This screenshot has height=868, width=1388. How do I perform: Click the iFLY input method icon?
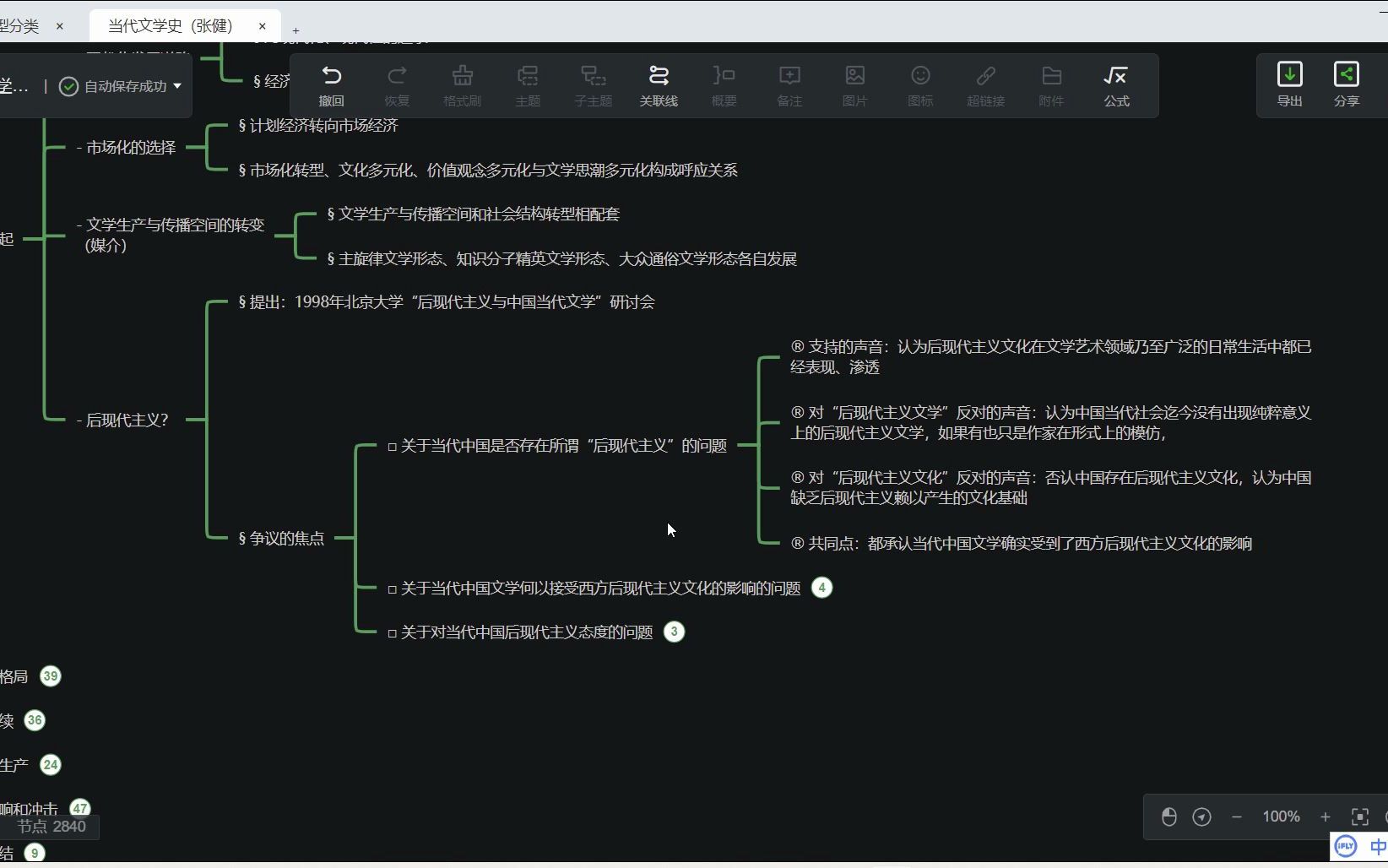(x=1346, y=845)
